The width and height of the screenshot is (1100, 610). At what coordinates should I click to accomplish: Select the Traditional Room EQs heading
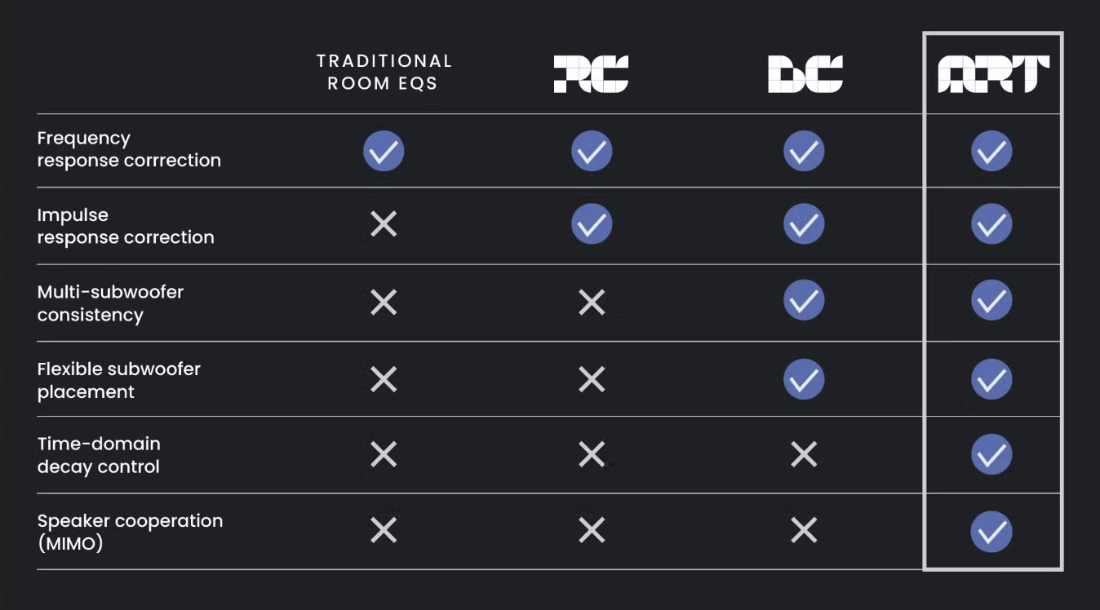click(x=384, y=72)
